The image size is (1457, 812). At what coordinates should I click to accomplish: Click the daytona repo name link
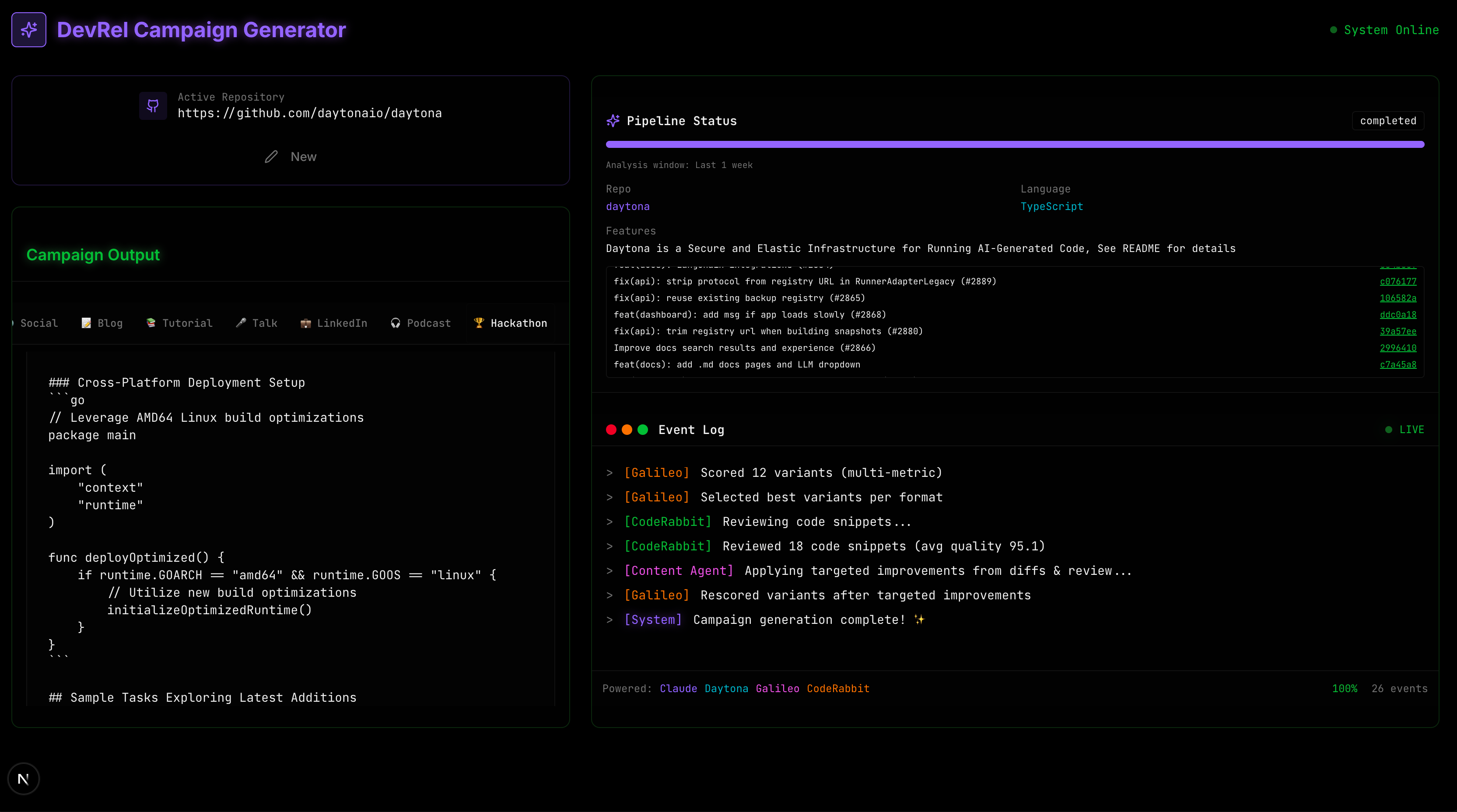point(627,206)
